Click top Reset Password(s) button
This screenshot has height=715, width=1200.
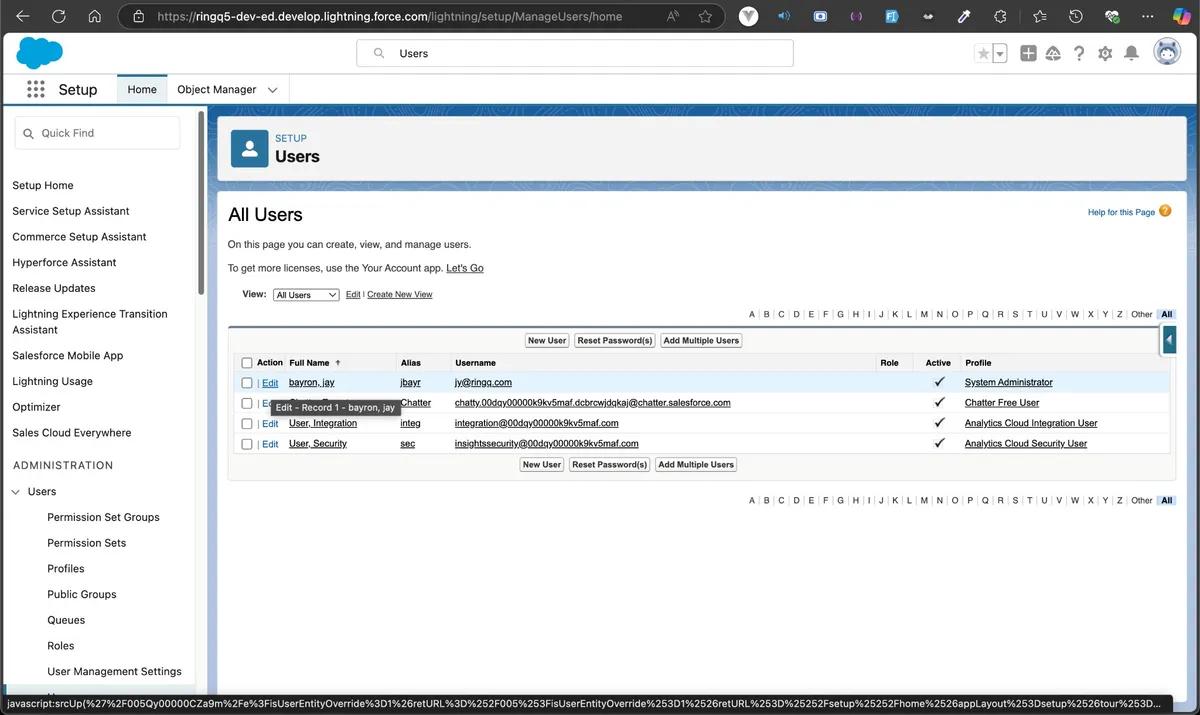tap(615, 340)
